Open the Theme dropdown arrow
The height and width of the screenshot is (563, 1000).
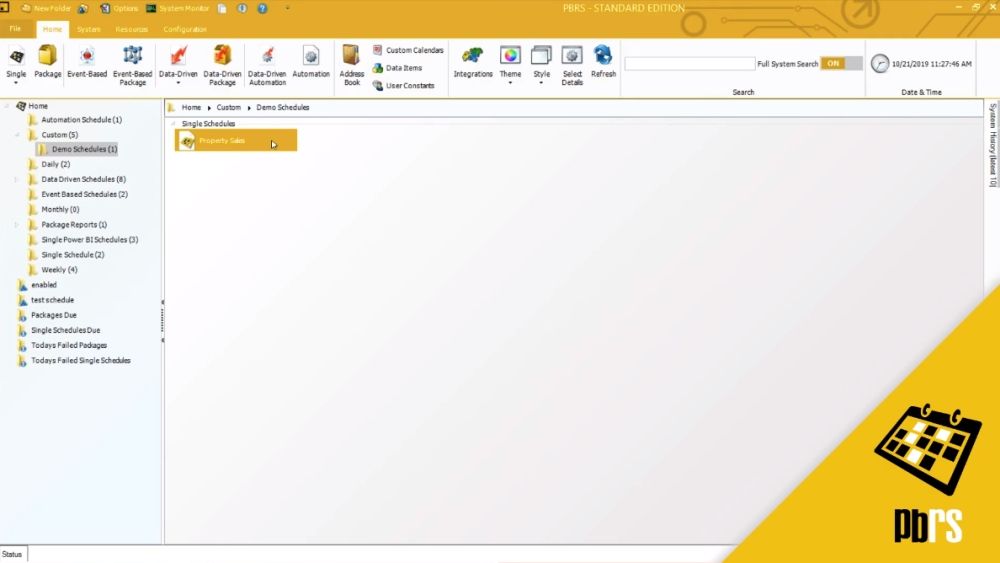coord(510,83)
